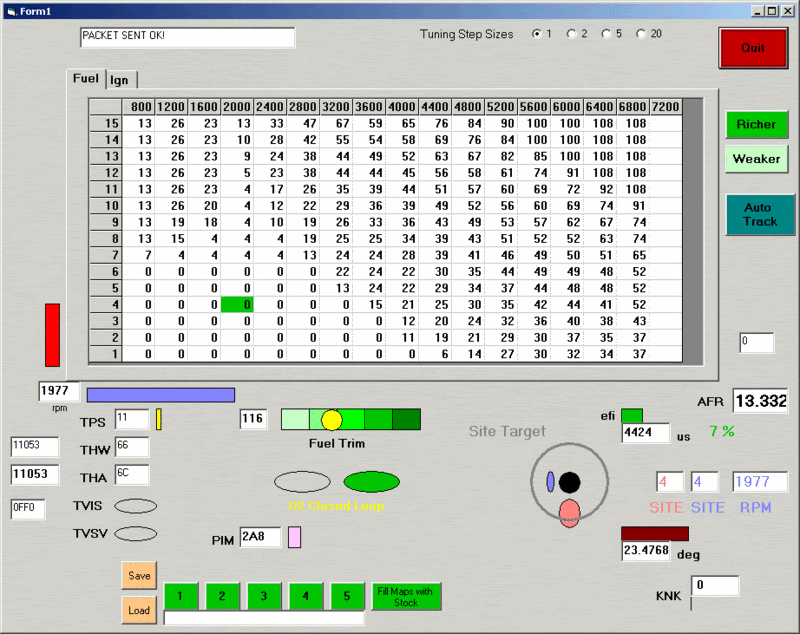This screenshot has height=634, width=800.
Task: Switch to the Fuel tab
Action: (x=86, y=79)
